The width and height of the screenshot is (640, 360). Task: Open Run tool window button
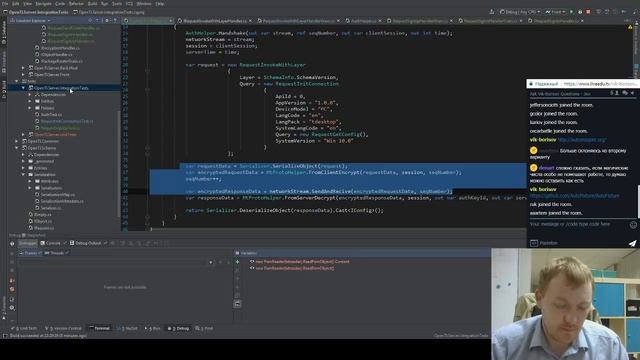point(153,328)
